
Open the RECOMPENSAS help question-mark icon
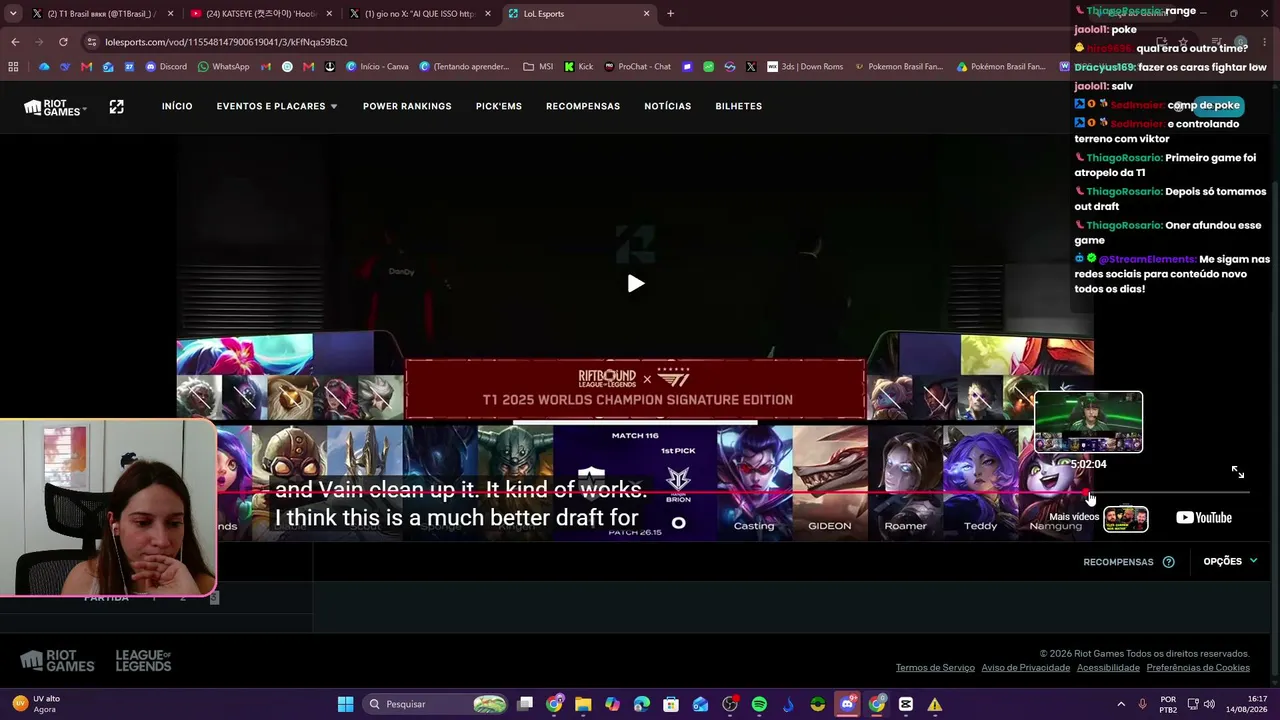1168,562
